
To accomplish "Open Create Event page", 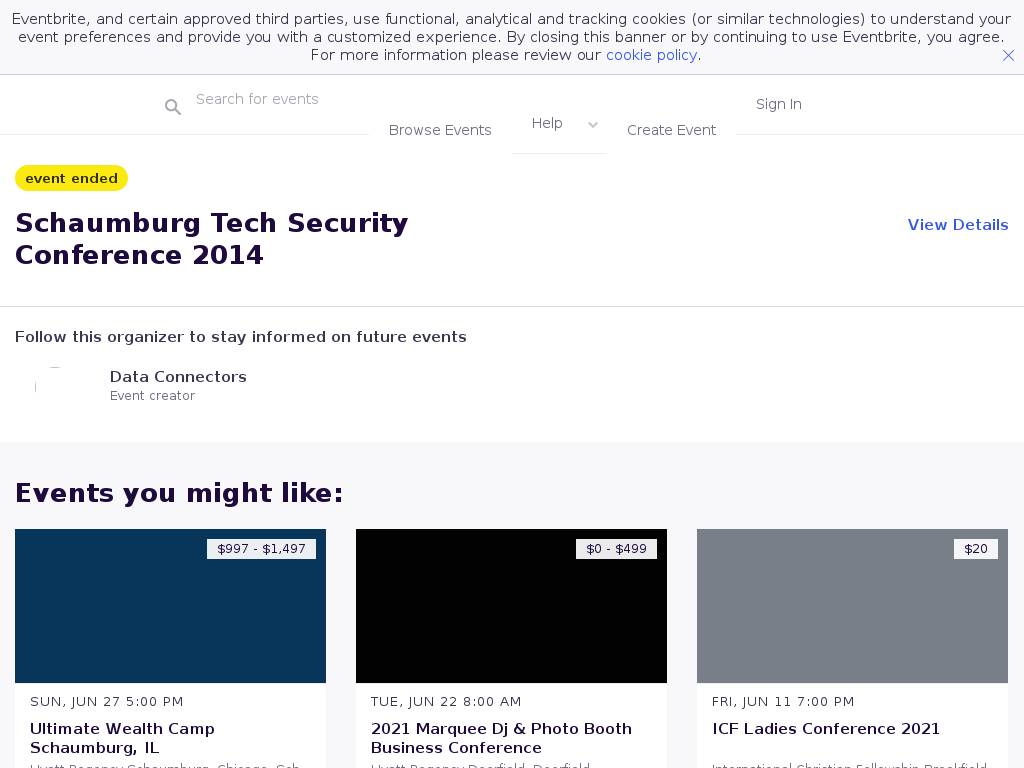I will click(x=671, y=130).
